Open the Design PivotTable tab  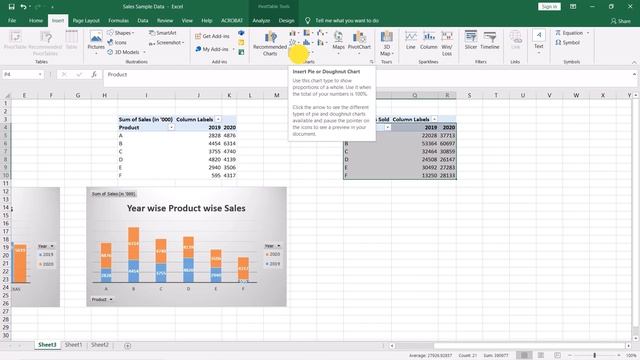(x=287, y=20)
